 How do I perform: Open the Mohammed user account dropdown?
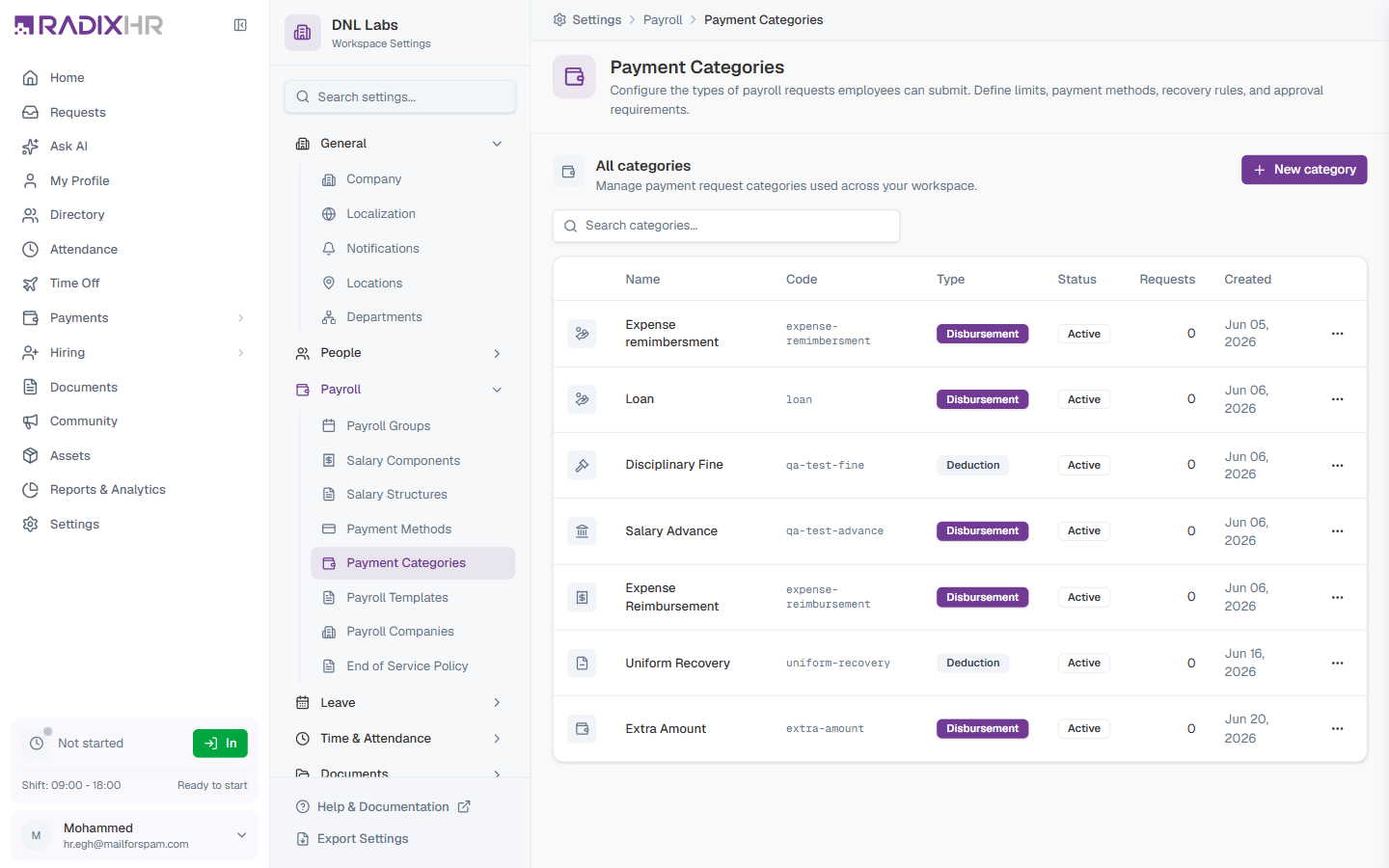click(134, 835)
